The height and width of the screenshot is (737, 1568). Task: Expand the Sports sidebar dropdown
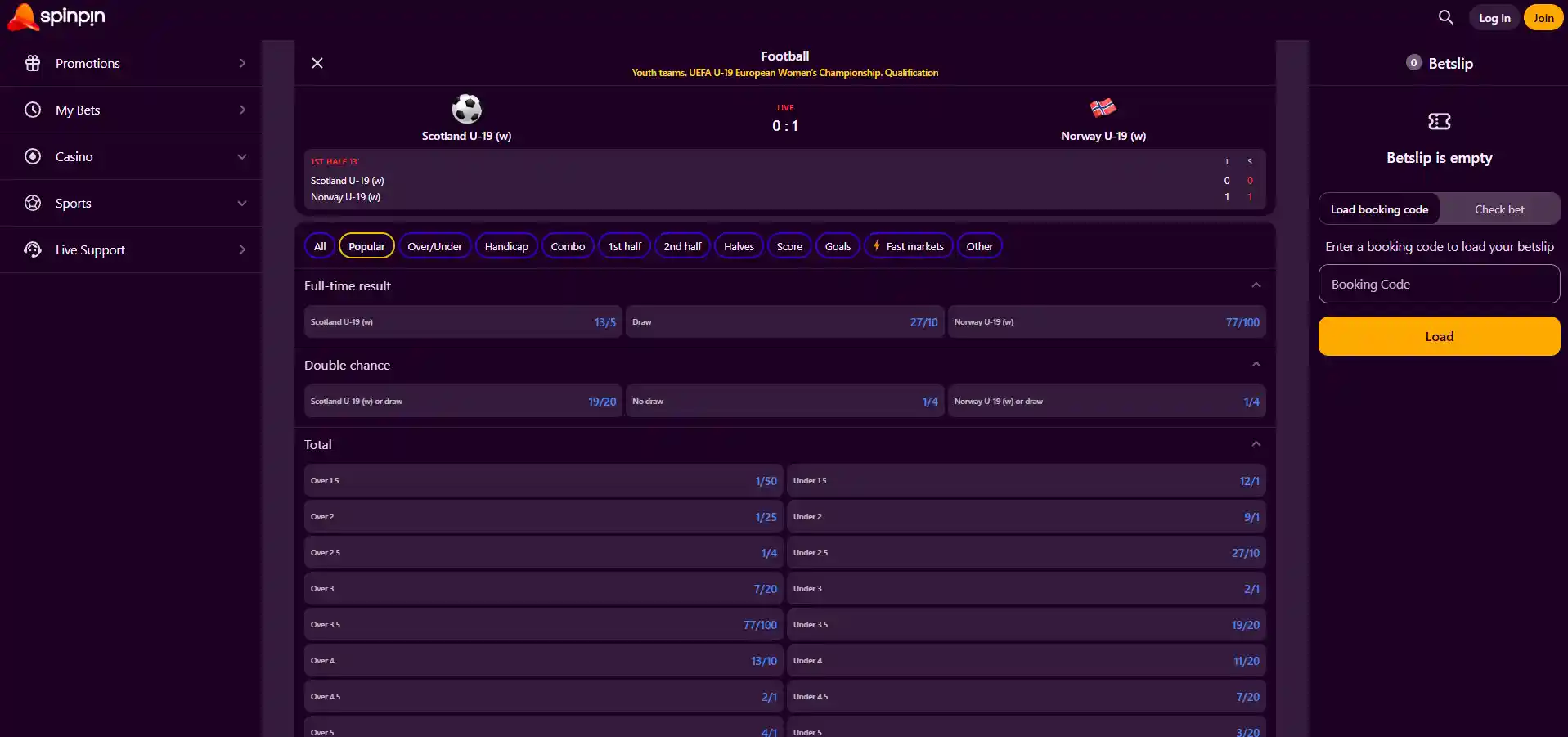[x=242, y=203]
